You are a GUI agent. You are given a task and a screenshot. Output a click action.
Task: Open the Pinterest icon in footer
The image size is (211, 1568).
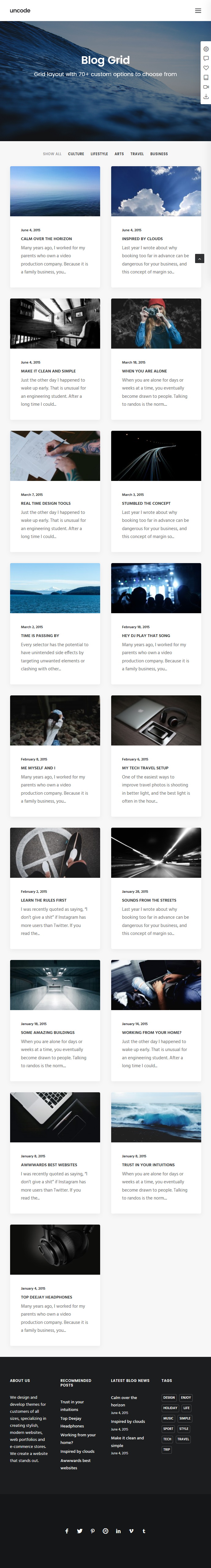point(93,1531)
